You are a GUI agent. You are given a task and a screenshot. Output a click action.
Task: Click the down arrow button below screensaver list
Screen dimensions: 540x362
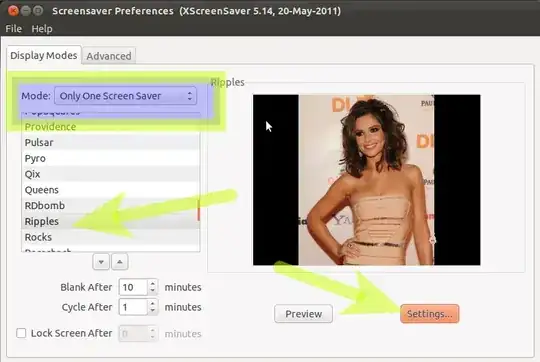tap(101, 262)
